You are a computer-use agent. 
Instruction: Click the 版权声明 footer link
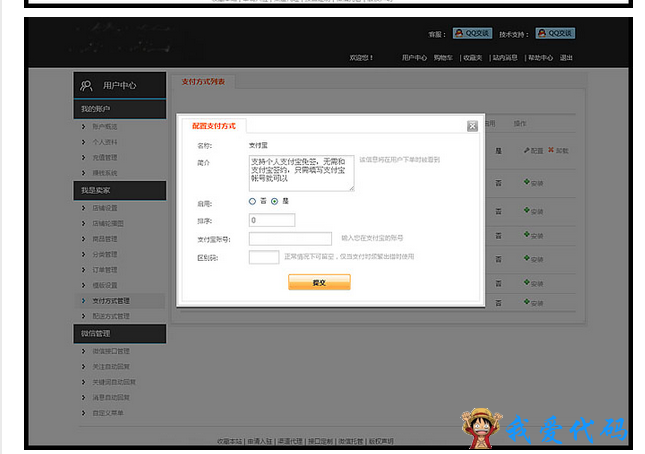click(x=381, y=441)
